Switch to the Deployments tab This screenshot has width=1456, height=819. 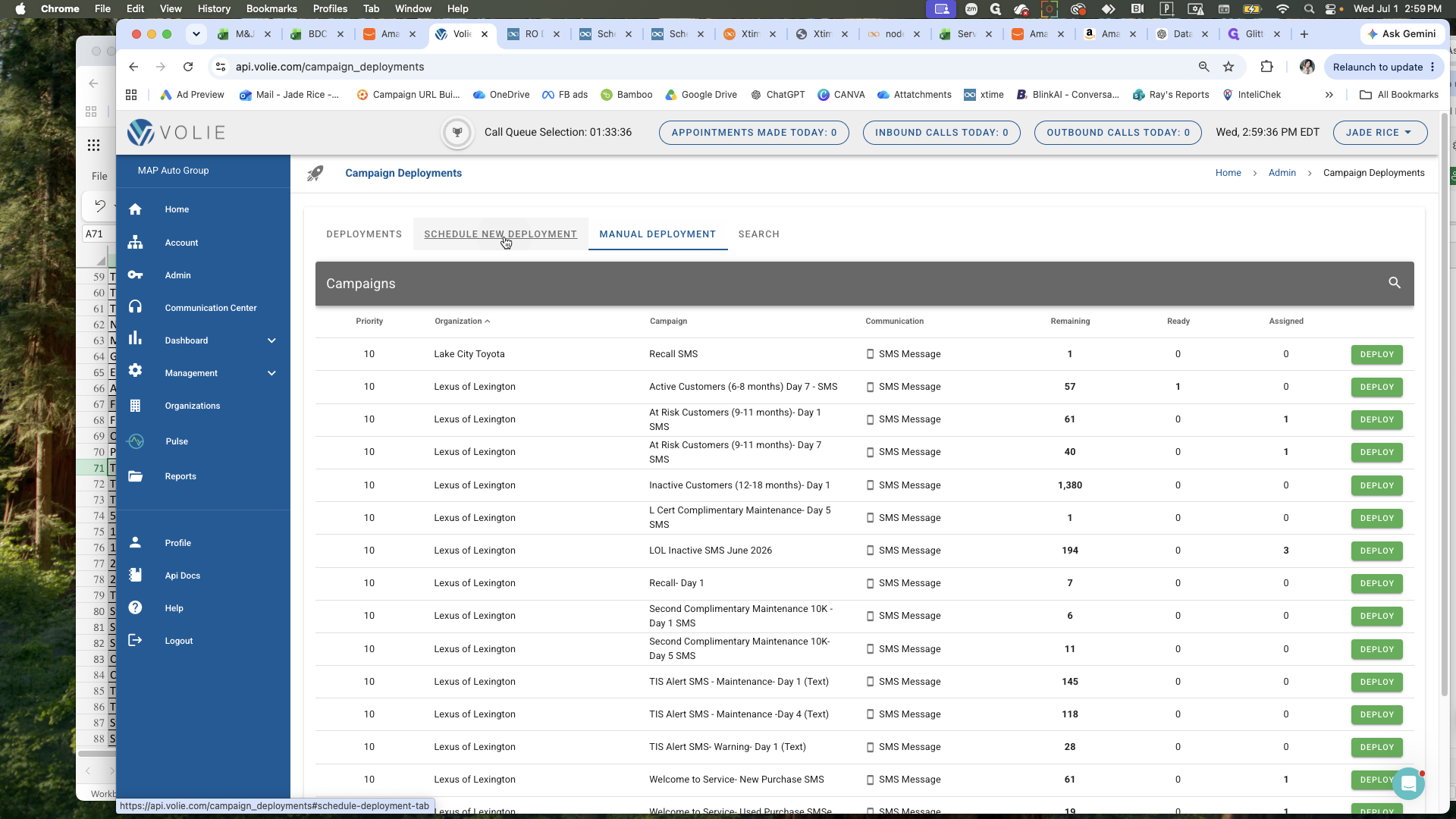point(364,234)
